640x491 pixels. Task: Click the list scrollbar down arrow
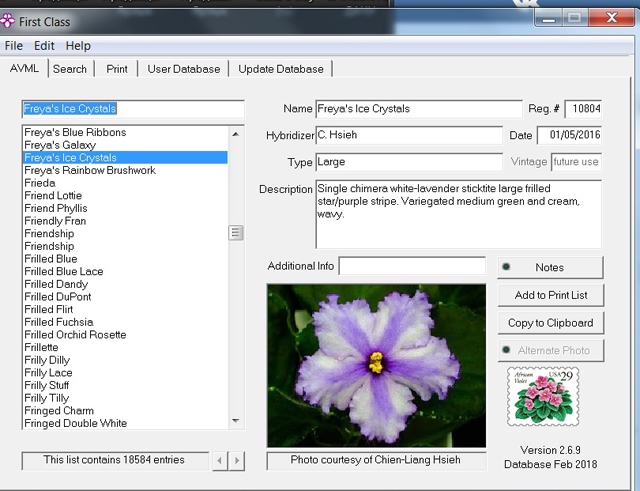(236, 421)
